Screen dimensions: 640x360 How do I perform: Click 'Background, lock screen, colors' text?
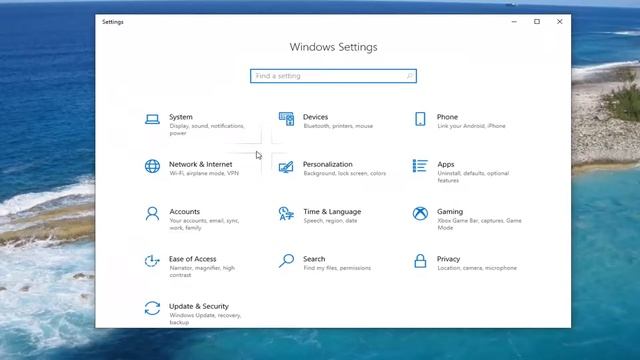pos(344,173)
